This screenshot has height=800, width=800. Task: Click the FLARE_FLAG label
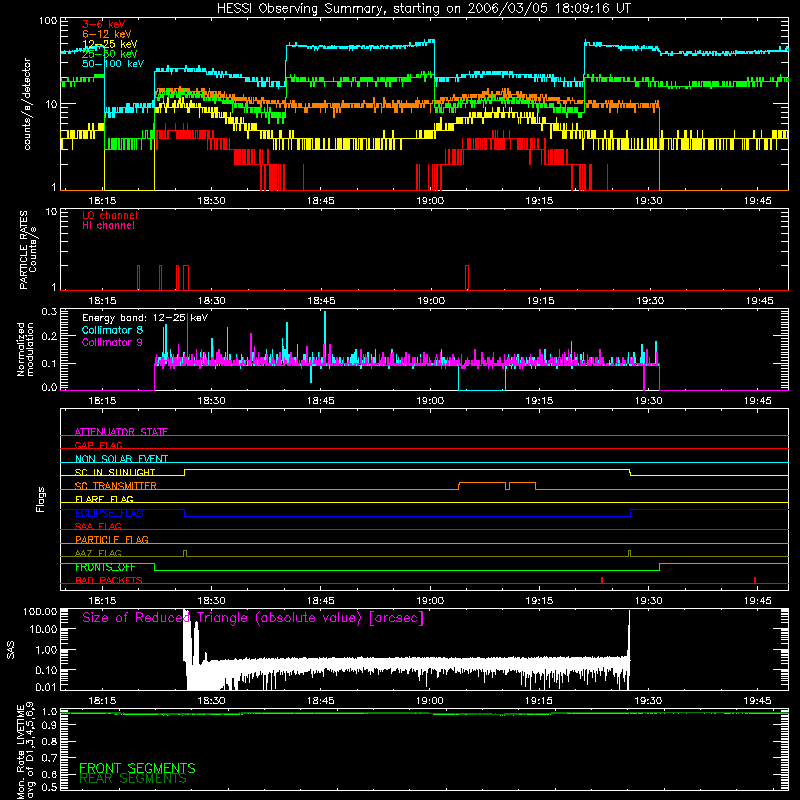tap(104, 499)
